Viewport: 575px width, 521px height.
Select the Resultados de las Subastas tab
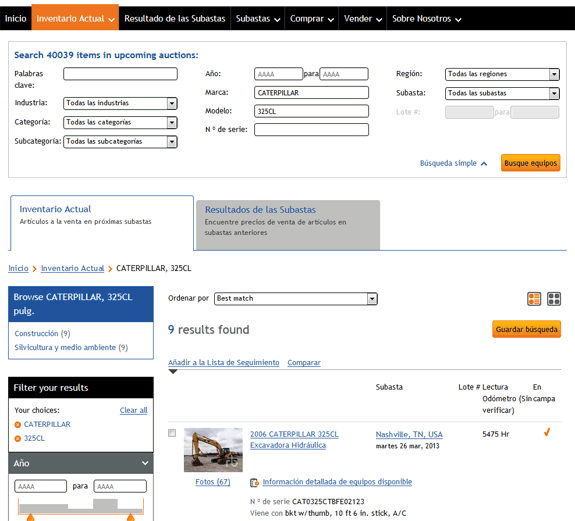click(288, 225)
